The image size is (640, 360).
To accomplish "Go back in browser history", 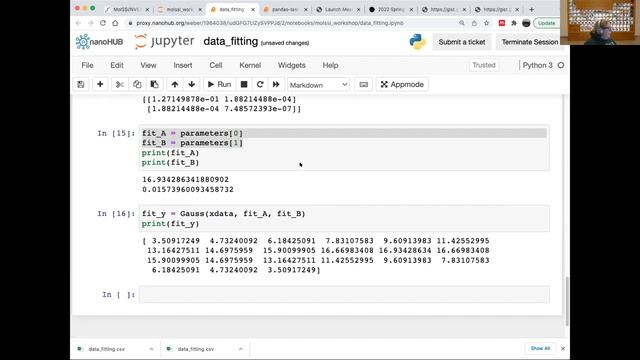I will (78, 23).
